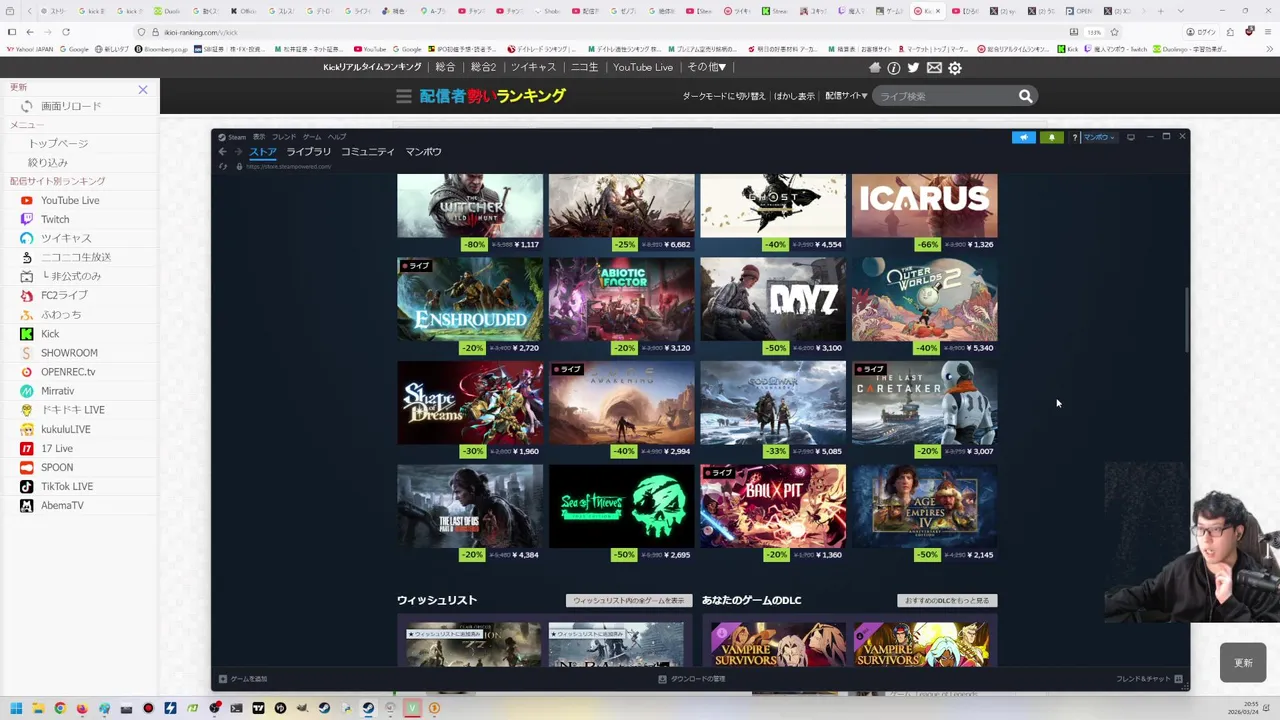Open SHOWROOM in sidebar list
The width and height of the screenshot is (1280, 720).
click(x=69, y=353)
